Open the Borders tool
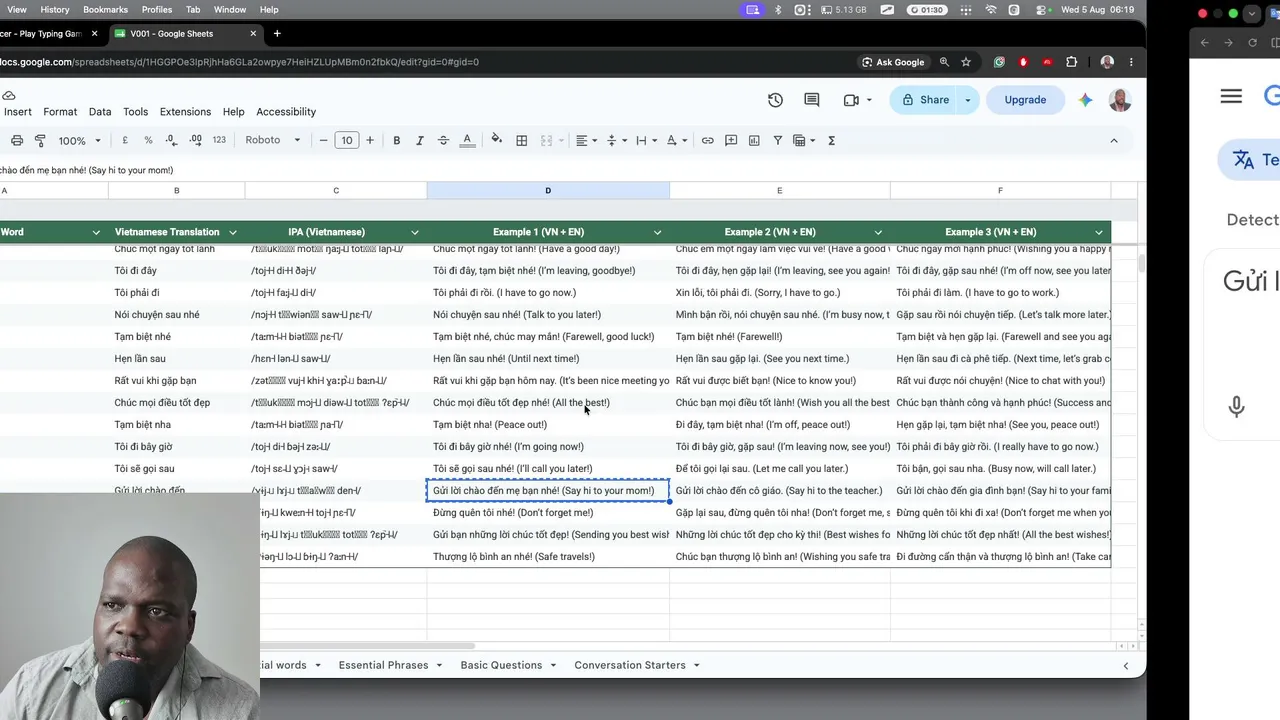 521,141
